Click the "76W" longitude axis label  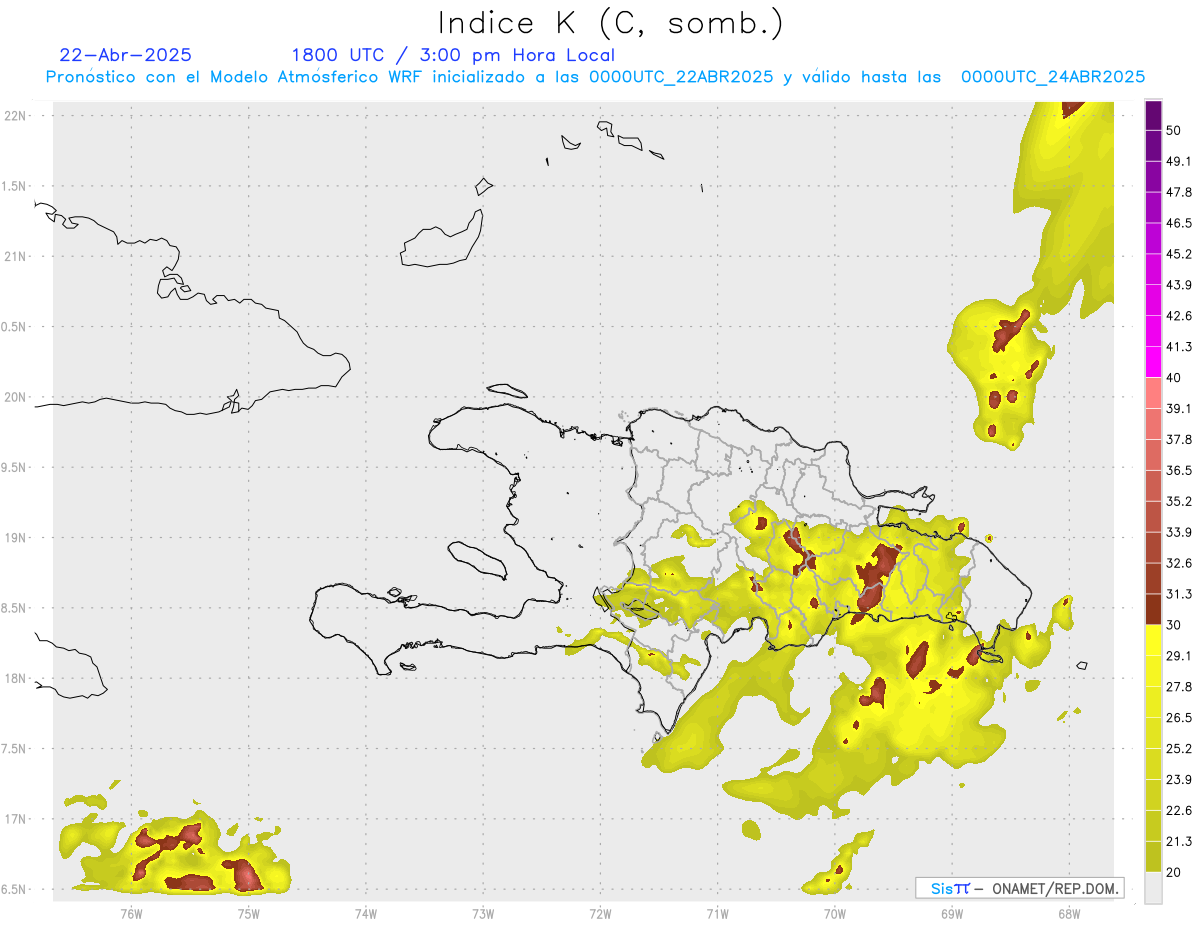pos(131,913)
